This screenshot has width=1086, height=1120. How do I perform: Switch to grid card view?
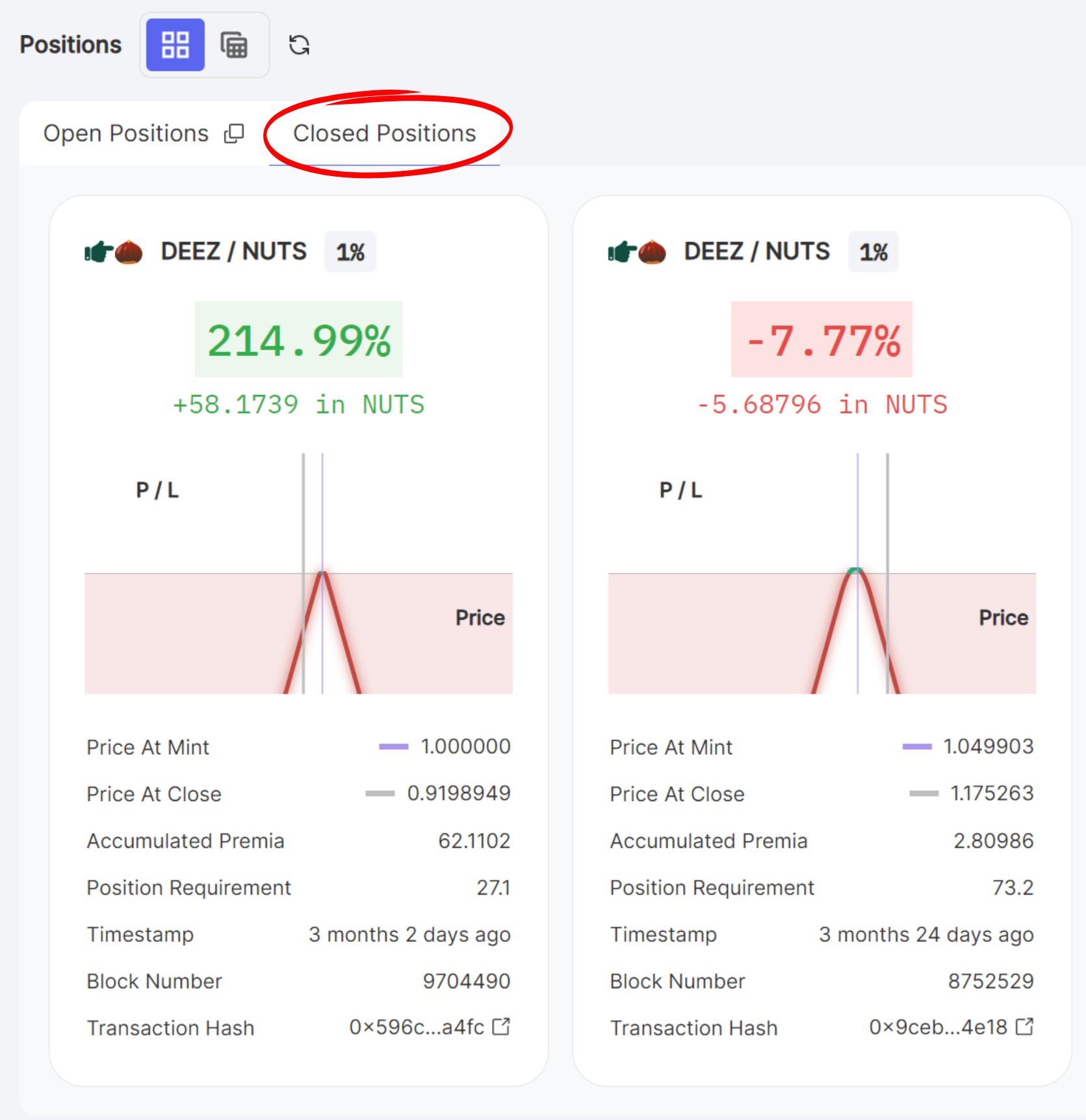[x=175, y=45]
